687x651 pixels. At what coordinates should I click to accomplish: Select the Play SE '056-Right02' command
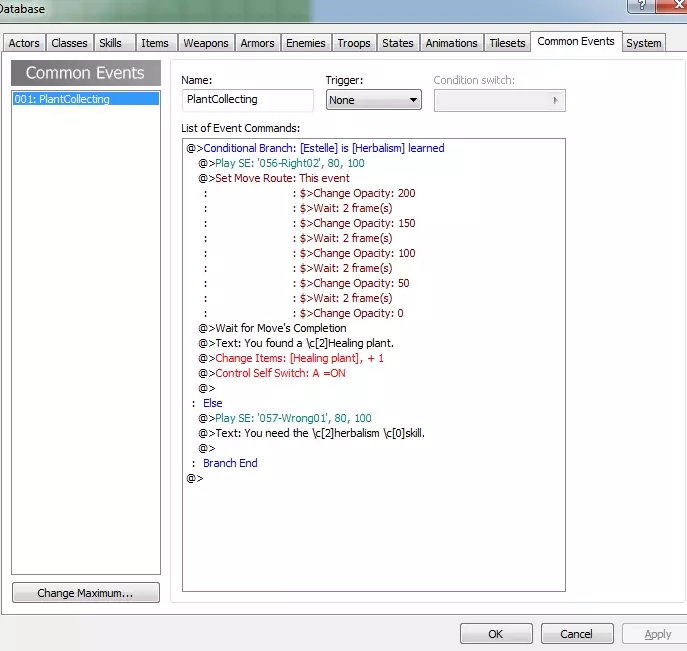281,163
